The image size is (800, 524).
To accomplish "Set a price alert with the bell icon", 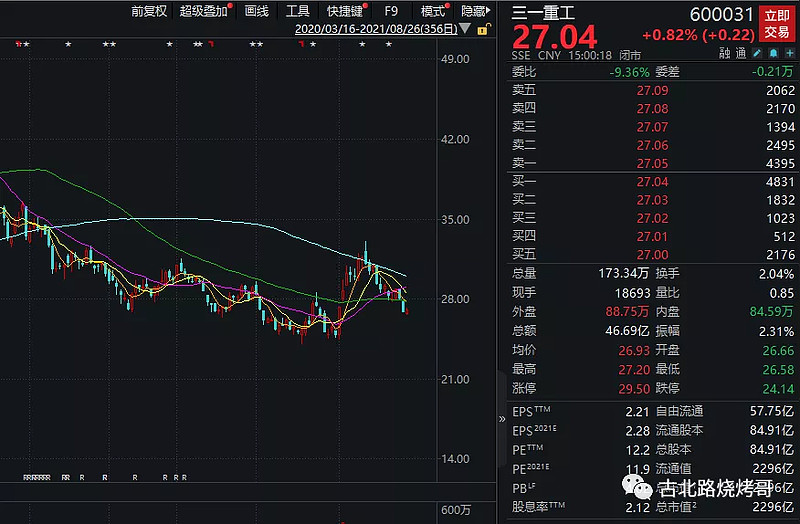I will (x=773, y=53).
